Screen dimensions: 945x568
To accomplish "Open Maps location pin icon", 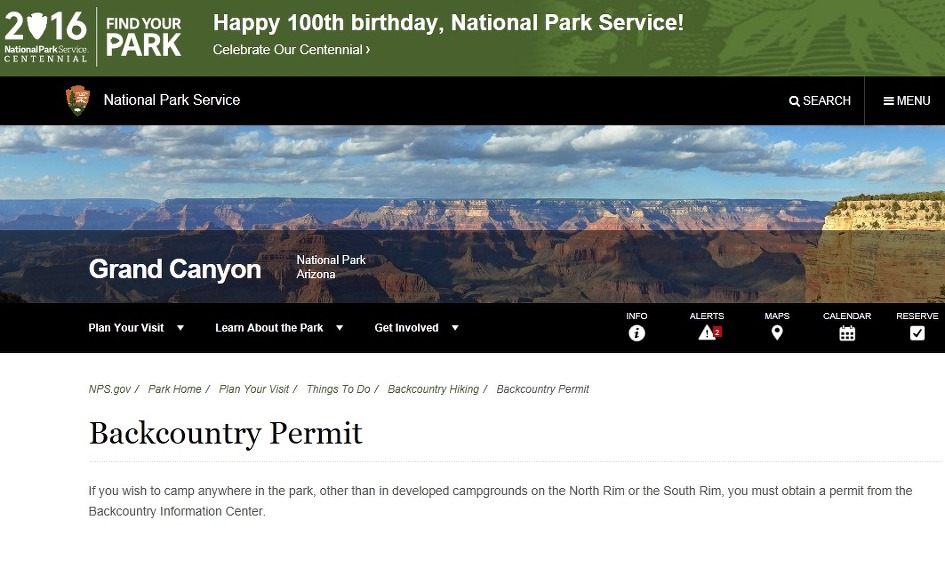I will (777, 333).
